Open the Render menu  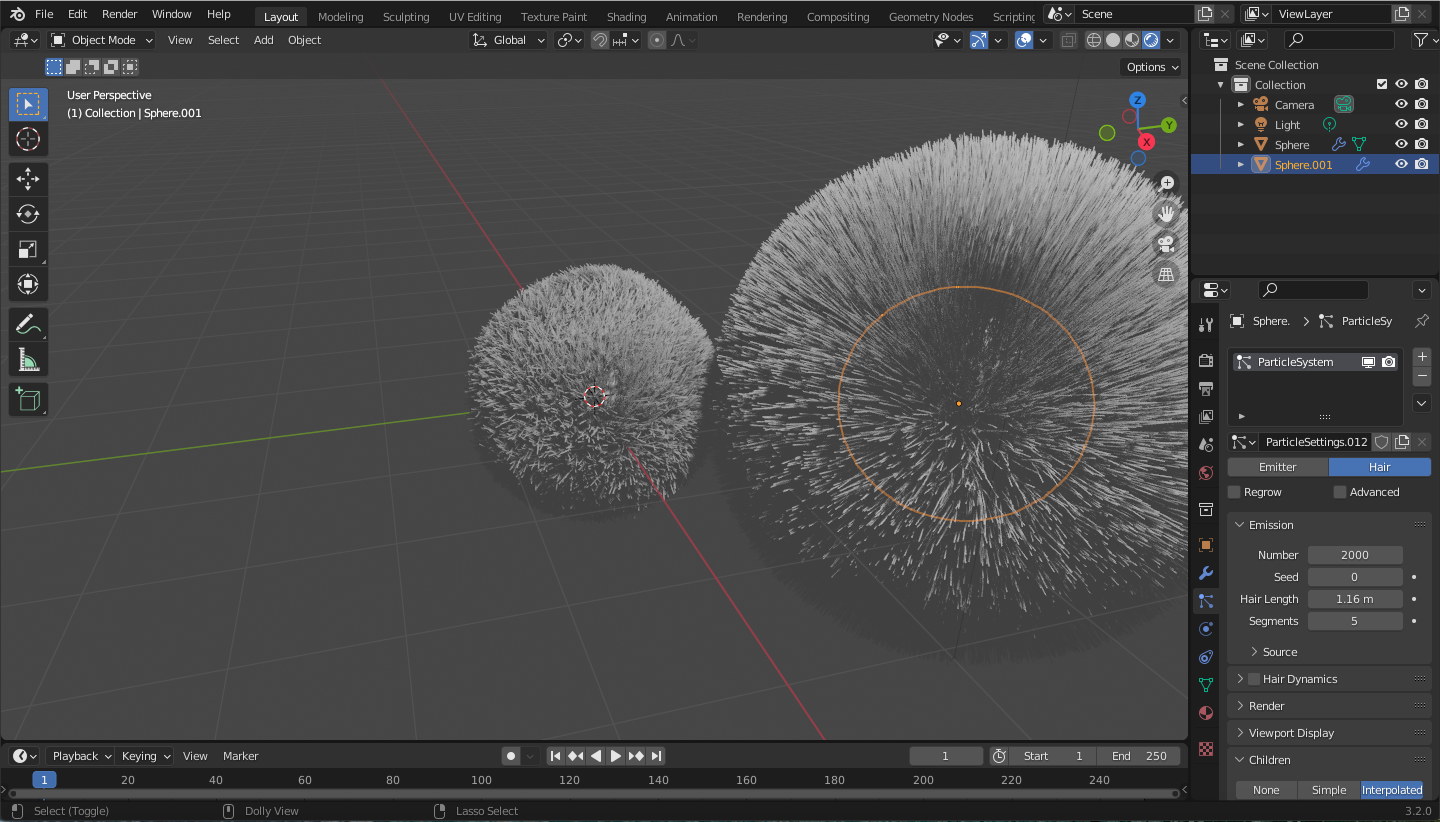(119, 14)
